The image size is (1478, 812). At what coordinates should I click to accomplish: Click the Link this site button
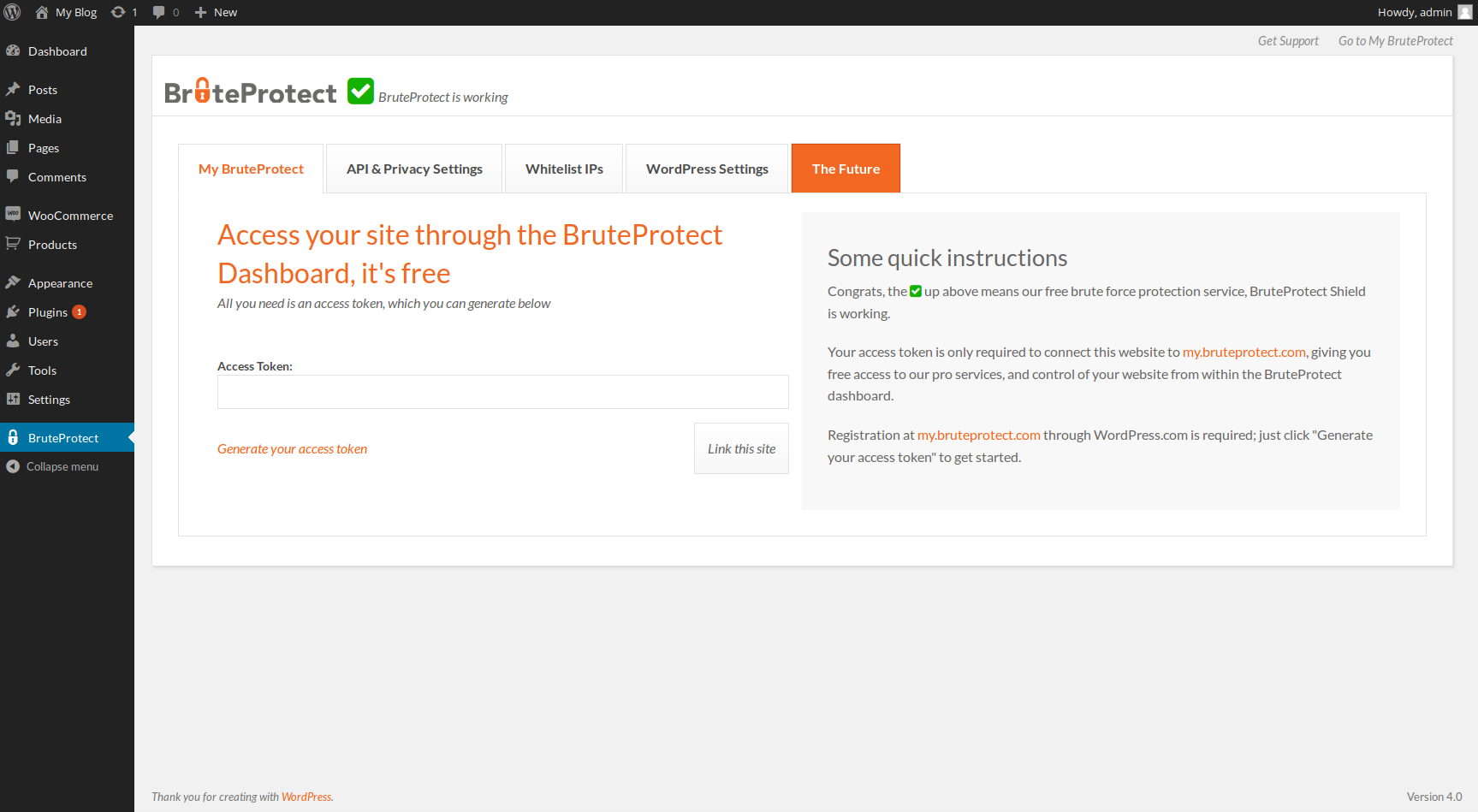[x=741, y=448]
